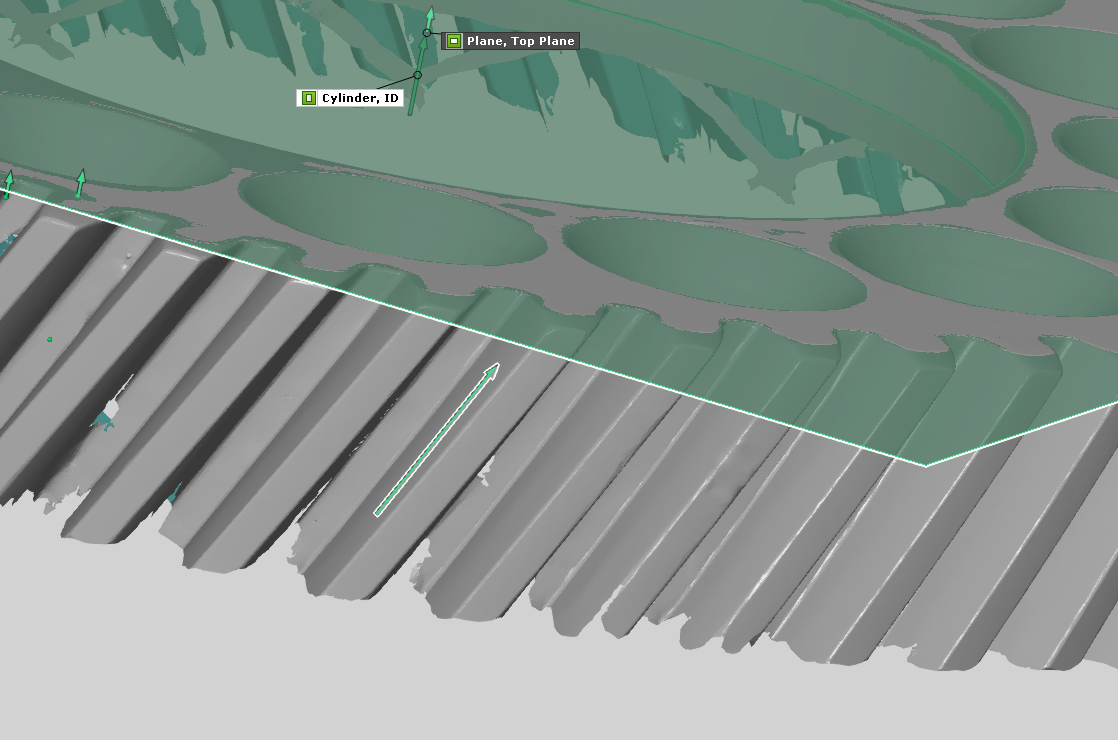The width and height of the screenshot is (1118, 740).
Task: Click the plane icon in Top Plane label
Action: pos(453,41)
